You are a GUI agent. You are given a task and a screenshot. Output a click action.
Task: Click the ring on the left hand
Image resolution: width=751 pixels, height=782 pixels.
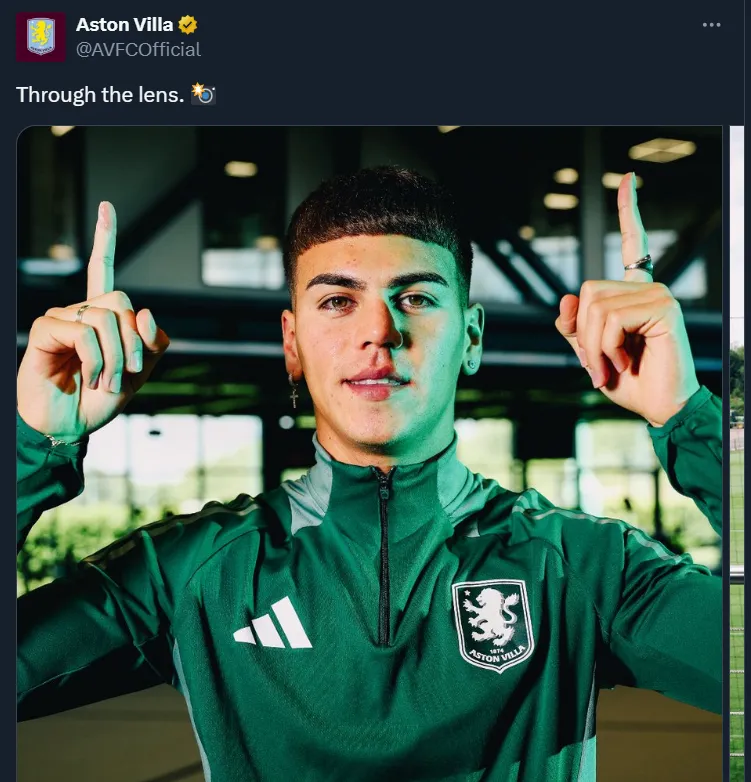point(82,313)
